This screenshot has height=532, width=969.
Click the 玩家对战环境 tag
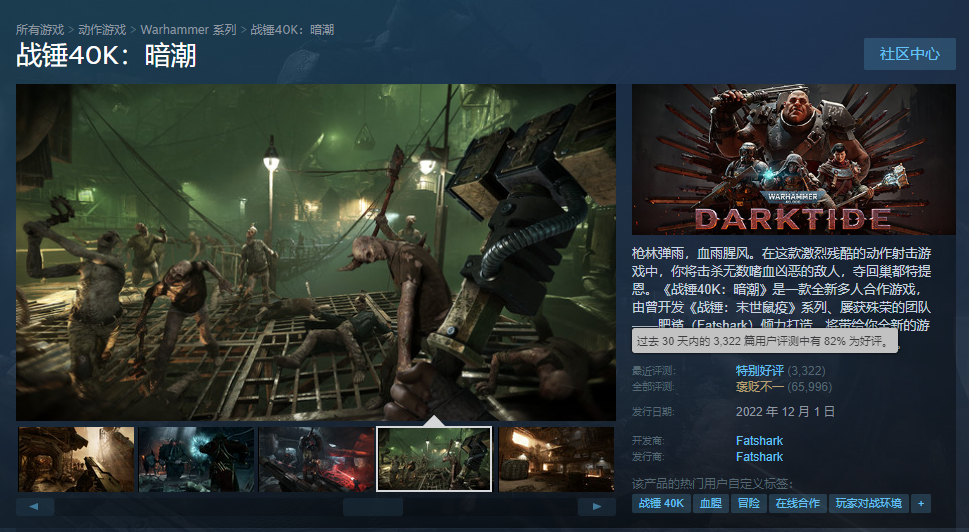(x=869, y=504)
